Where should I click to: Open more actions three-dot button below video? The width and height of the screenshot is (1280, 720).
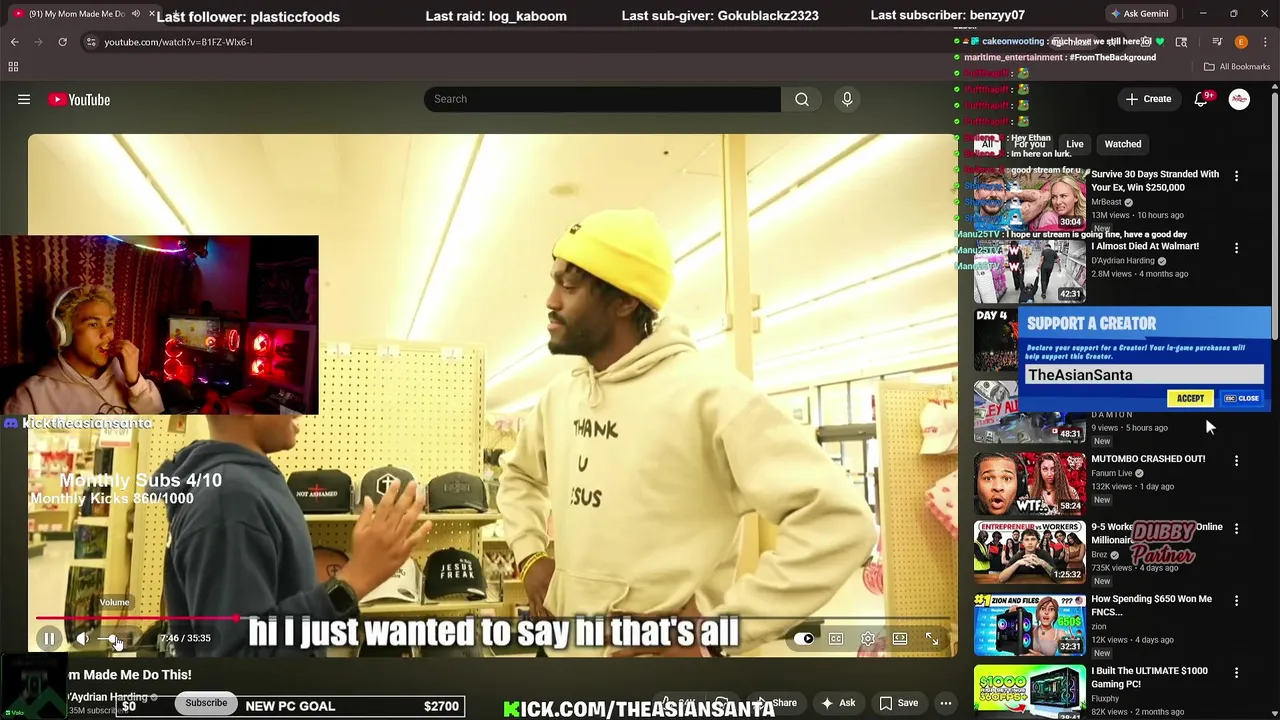pos(945,703)
